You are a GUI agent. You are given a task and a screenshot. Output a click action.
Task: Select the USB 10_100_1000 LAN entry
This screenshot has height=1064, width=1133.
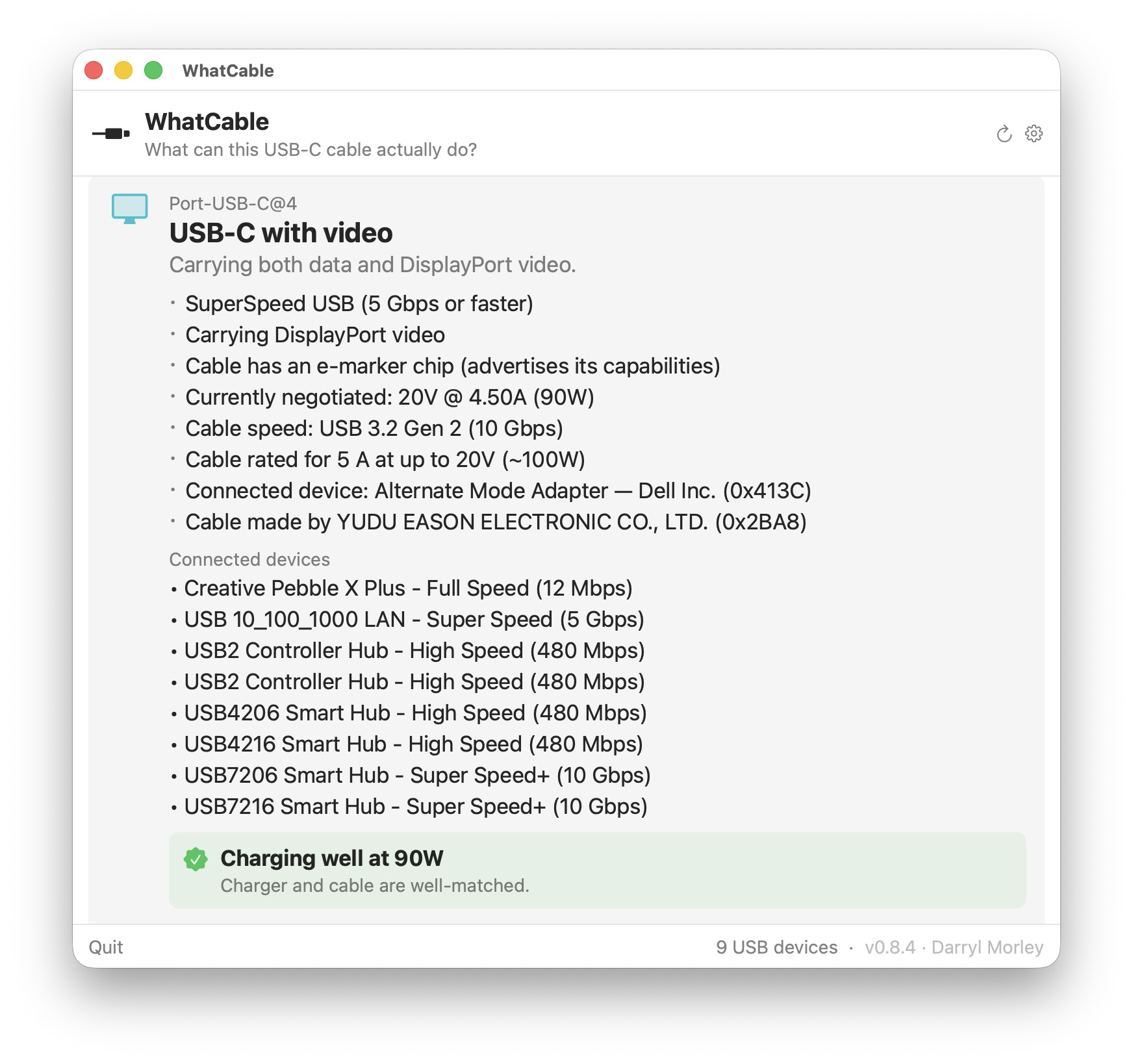coord(407,620)
